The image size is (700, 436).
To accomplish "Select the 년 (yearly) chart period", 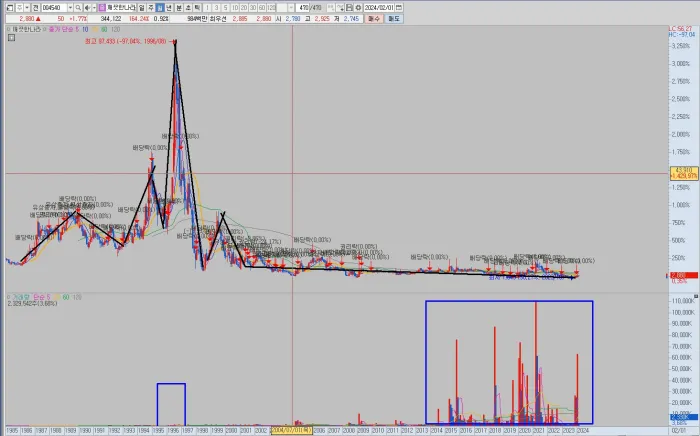I will click(x=169, y=8).
